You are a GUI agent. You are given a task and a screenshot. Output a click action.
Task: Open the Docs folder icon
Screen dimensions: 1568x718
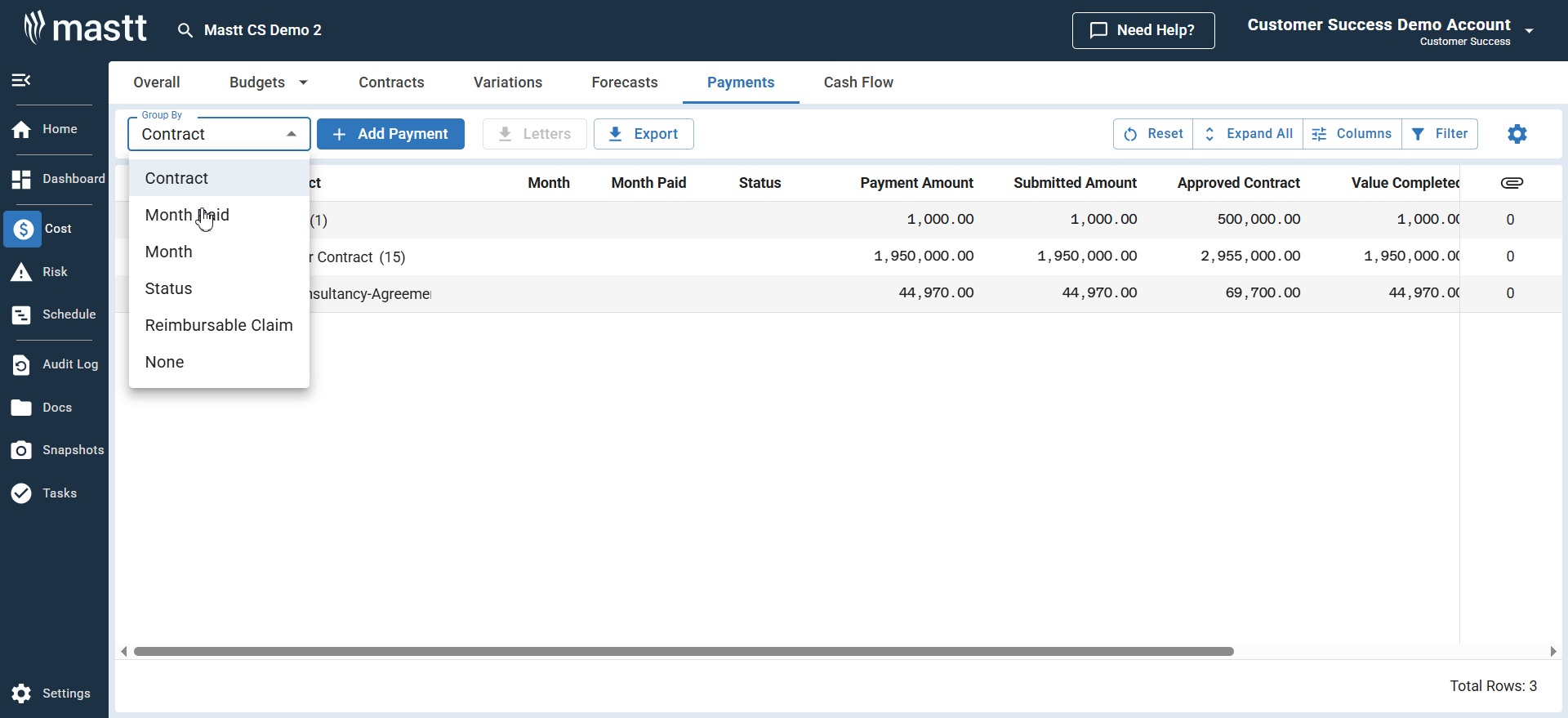click(21, 408)
